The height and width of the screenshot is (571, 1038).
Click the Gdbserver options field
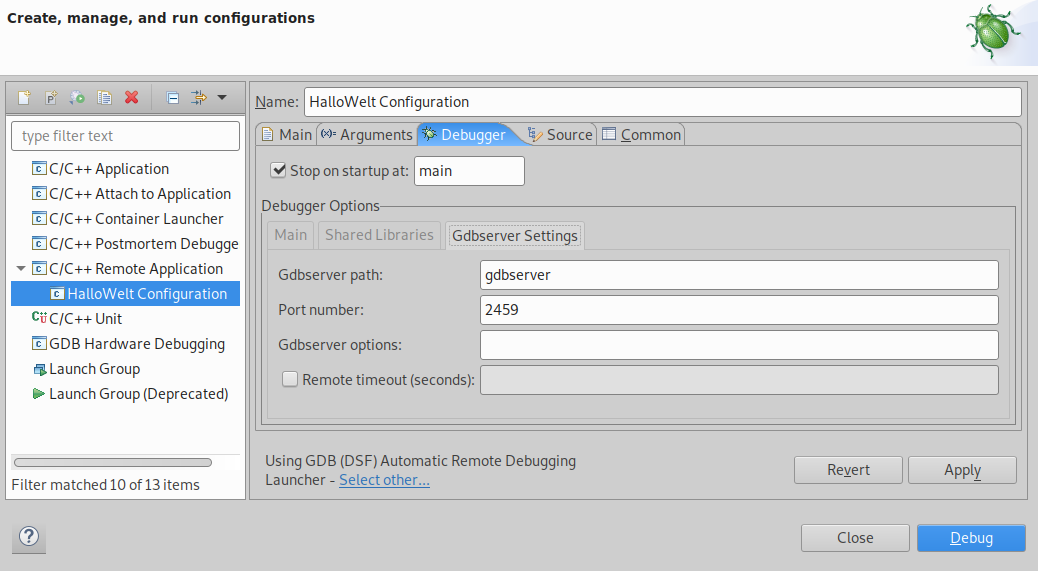pyautogui.click(x=739, y=345)
